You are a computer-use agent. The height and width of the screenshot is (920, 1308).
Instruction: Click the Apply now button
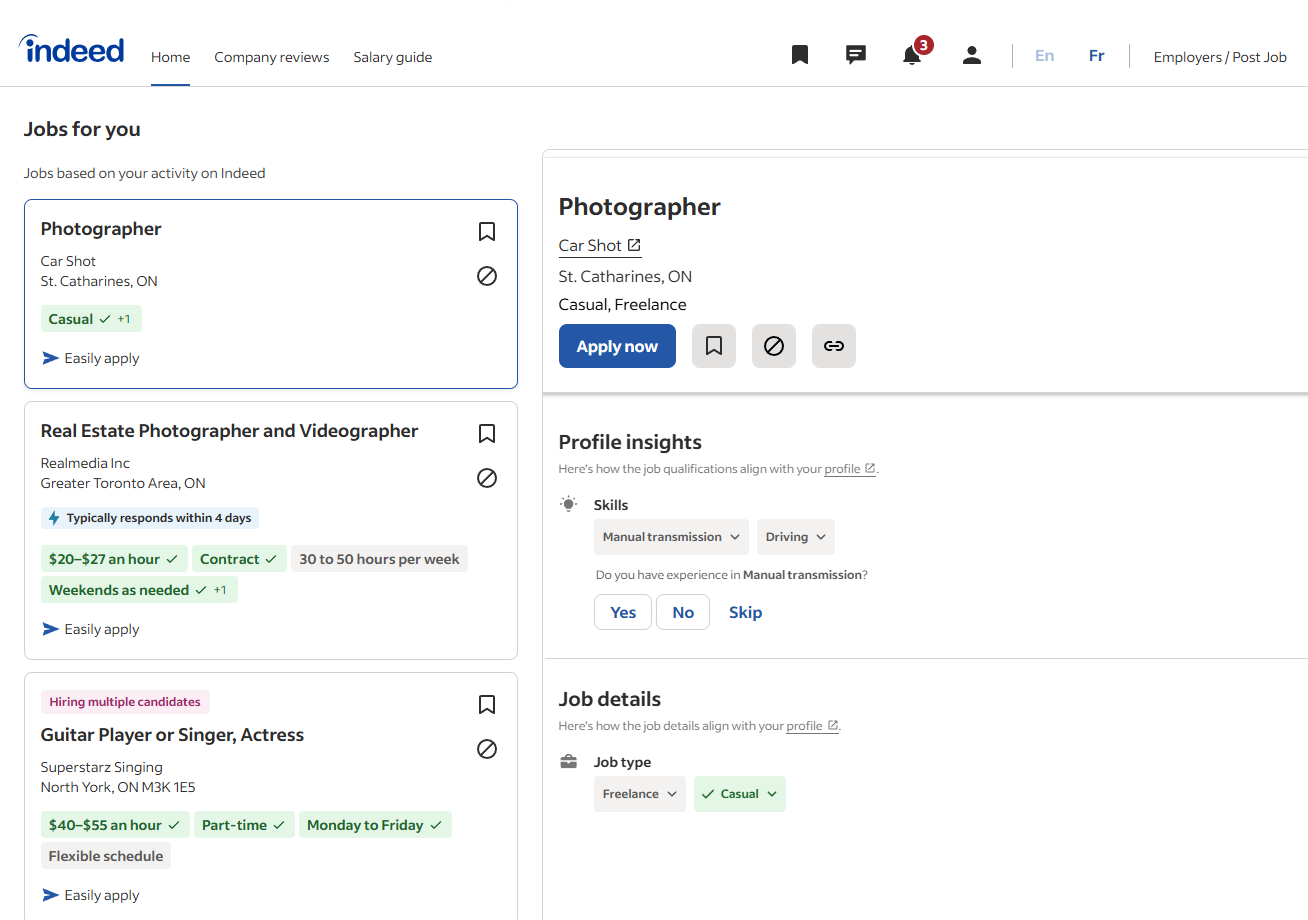click(x=617, y=346)
